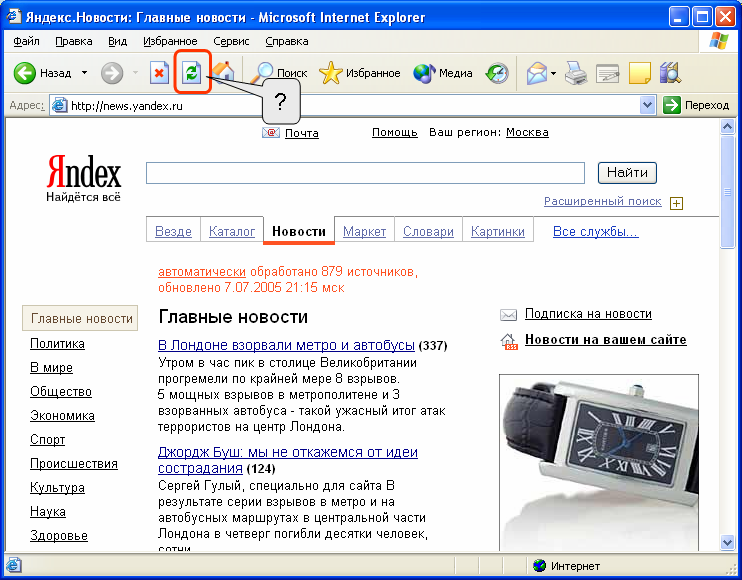Image resolution: width=742 pixels, height=580 pixels.
Task: Open Новости на вашем сайте link
Action: [x=606, y=340]
